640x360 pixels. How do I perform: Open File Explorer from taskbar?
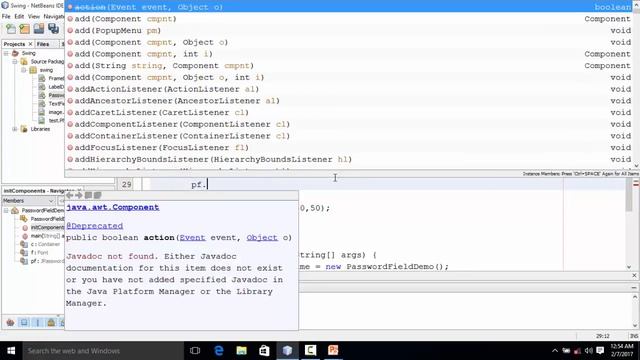pos(242,351)
